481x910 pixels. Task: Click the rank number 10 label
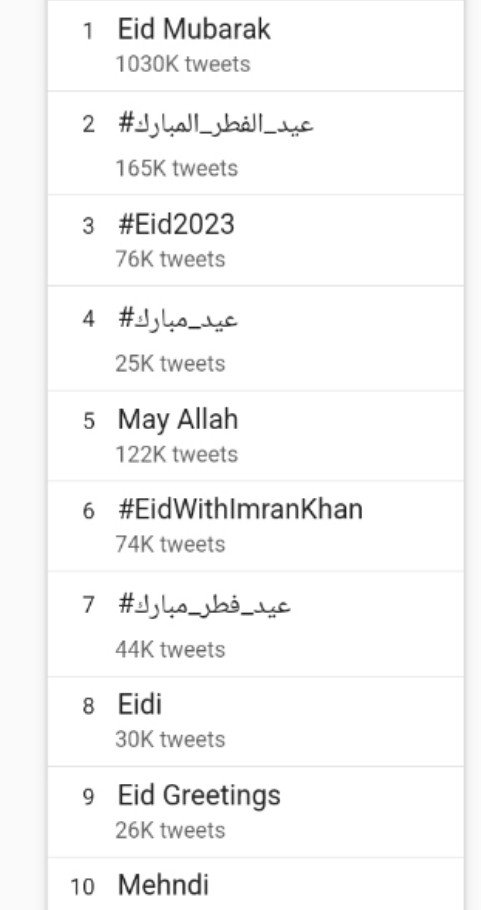(82, 887)
